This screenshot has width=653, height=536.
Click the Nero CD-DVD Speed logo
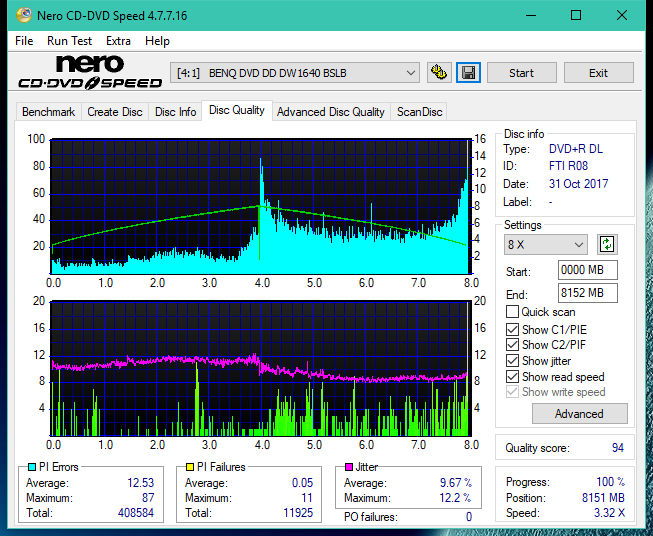[90, 73]
